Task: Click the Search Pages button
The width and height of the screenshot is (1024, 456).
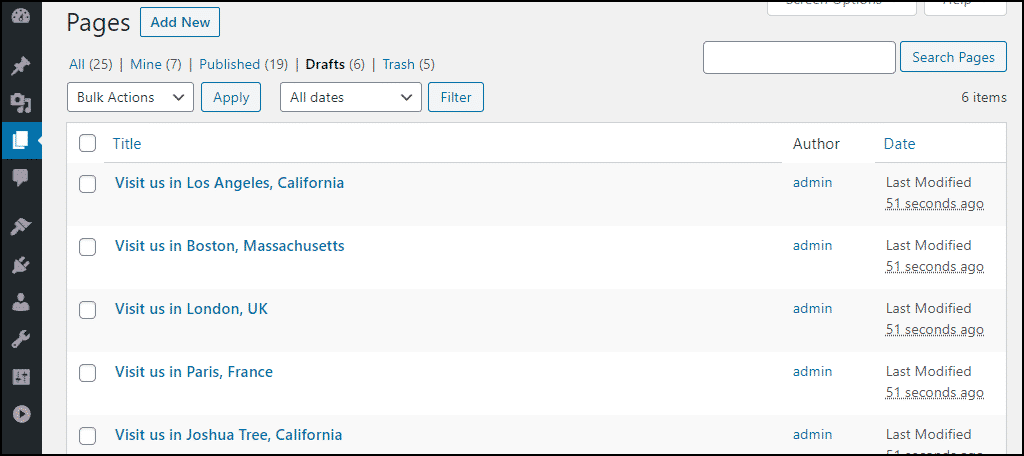Action: coord(953,57)
